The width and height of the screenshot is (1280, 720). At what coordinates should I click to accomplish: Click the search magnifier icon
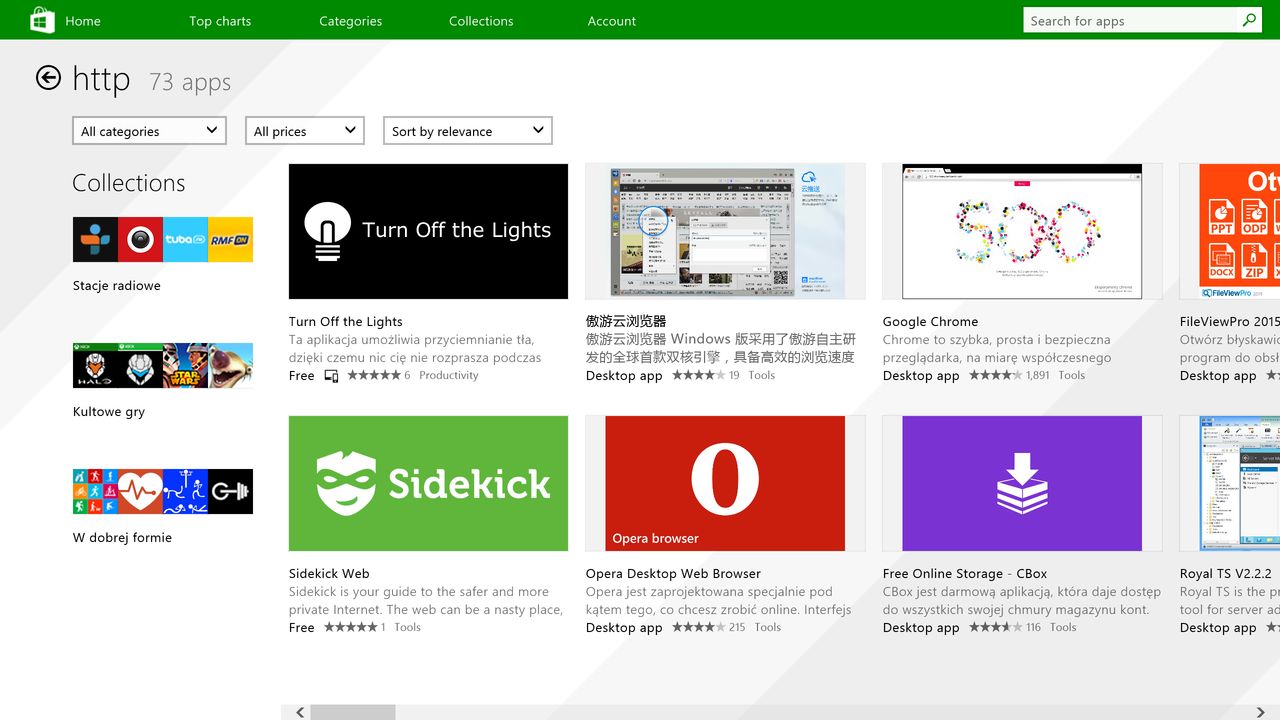coord(1249,20)
